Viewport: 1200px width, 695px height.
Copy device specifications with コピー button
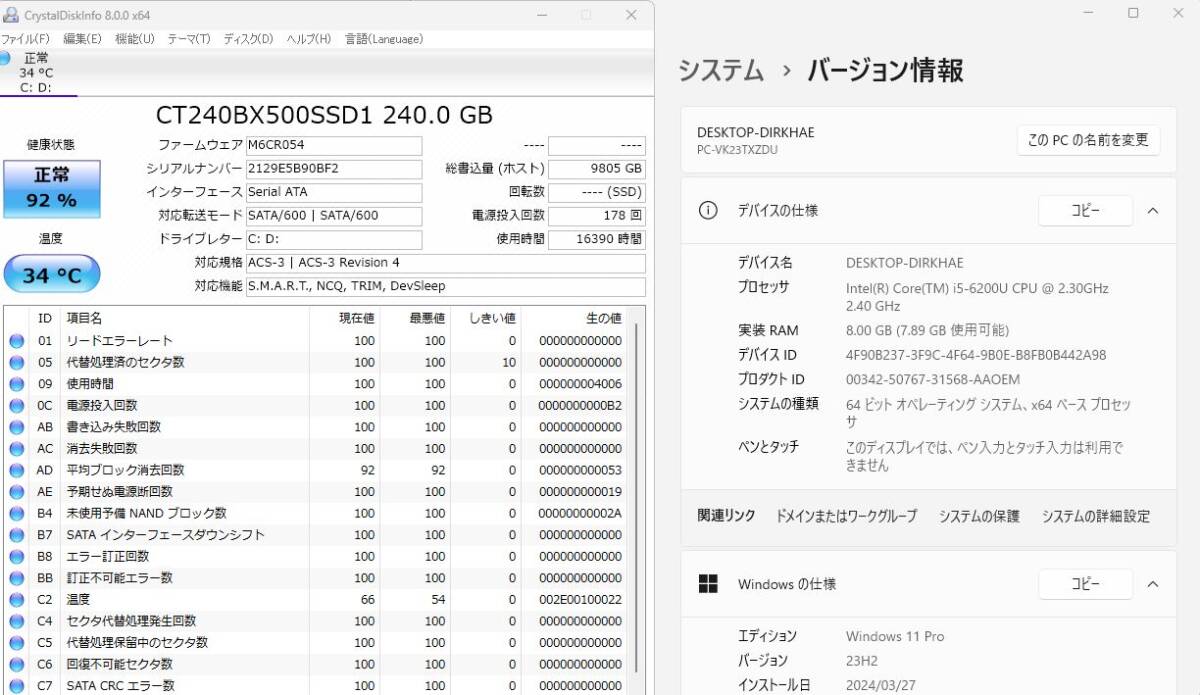(1085, 211)
